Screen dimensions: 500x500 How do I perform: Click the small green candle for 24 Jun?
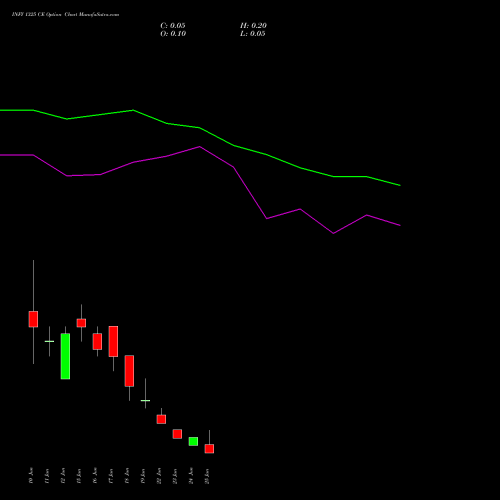coord(193,441)
